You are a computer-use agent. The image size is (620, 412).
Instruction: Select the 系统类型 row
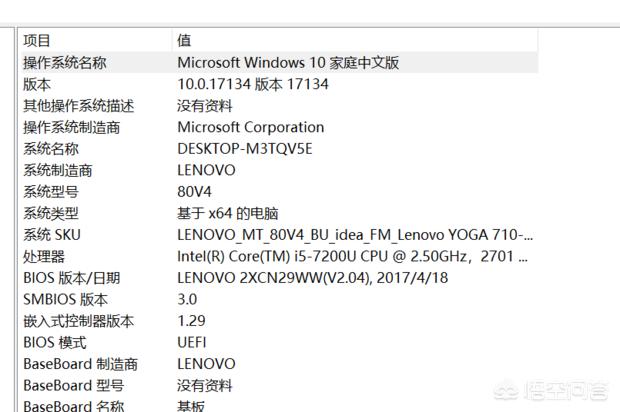(x=51, y=213)
